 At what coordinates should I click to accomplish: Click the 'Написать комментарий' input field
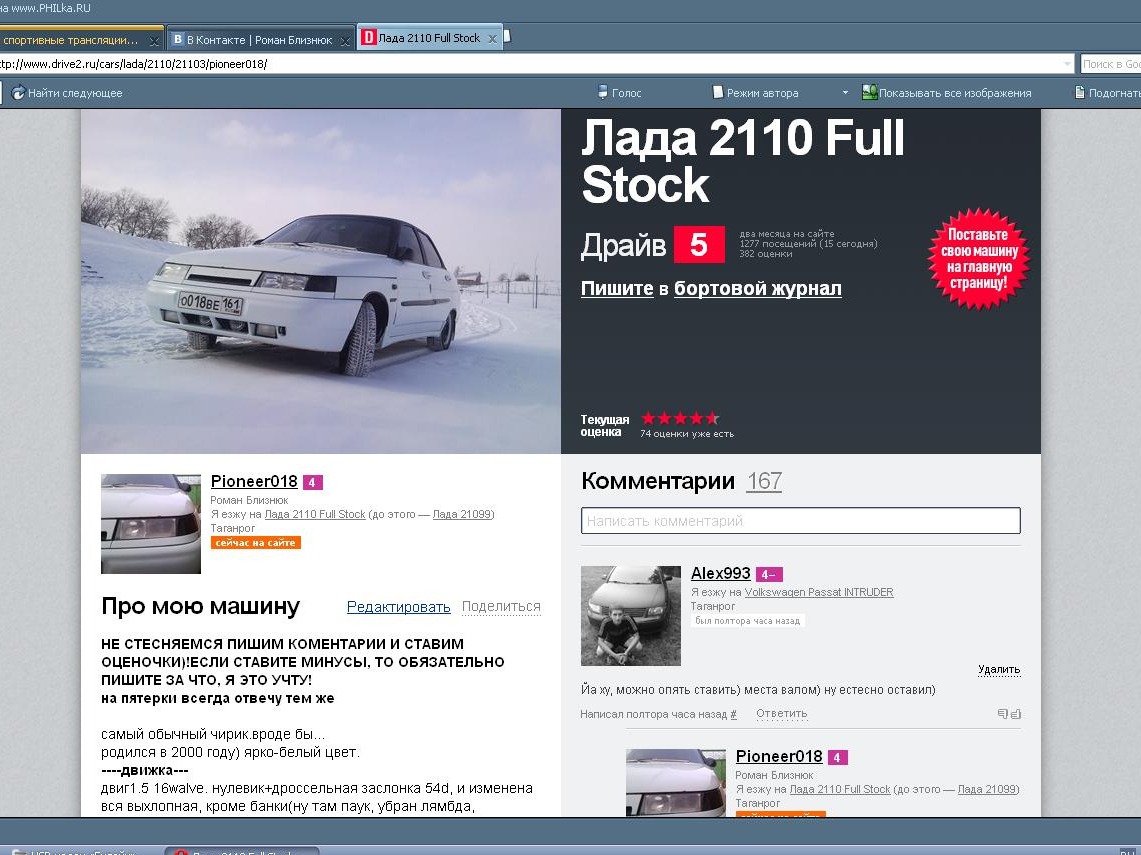click(x=800, y=521)
